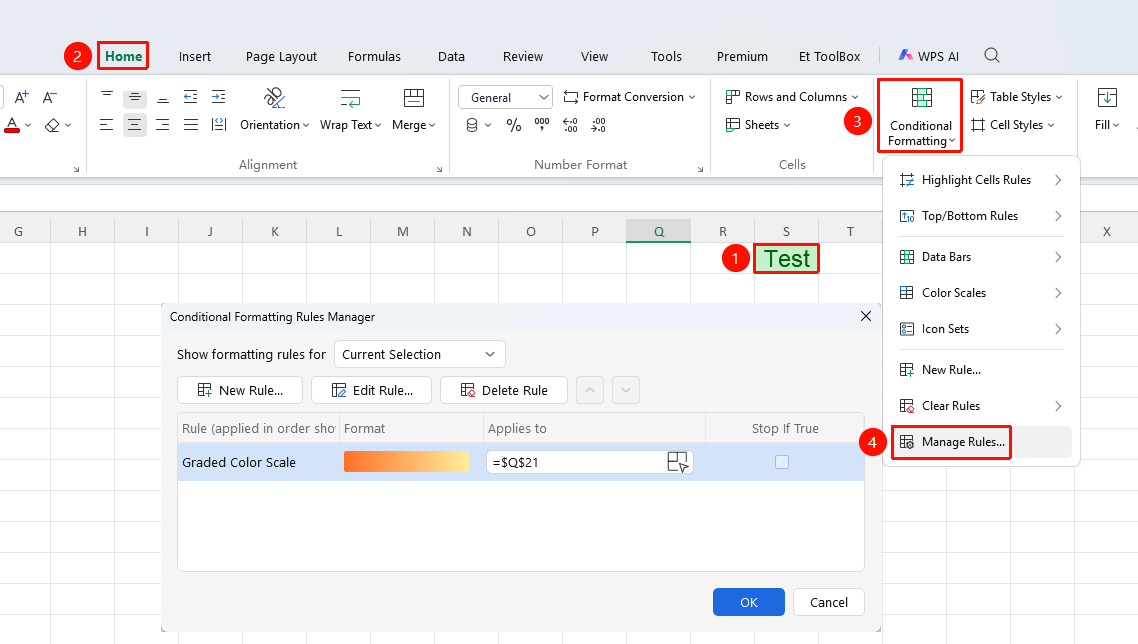The height and width of the screenshot is (644, 1138).
Task: Click the New Rule button in the dialog
Action: pos(240,390)
